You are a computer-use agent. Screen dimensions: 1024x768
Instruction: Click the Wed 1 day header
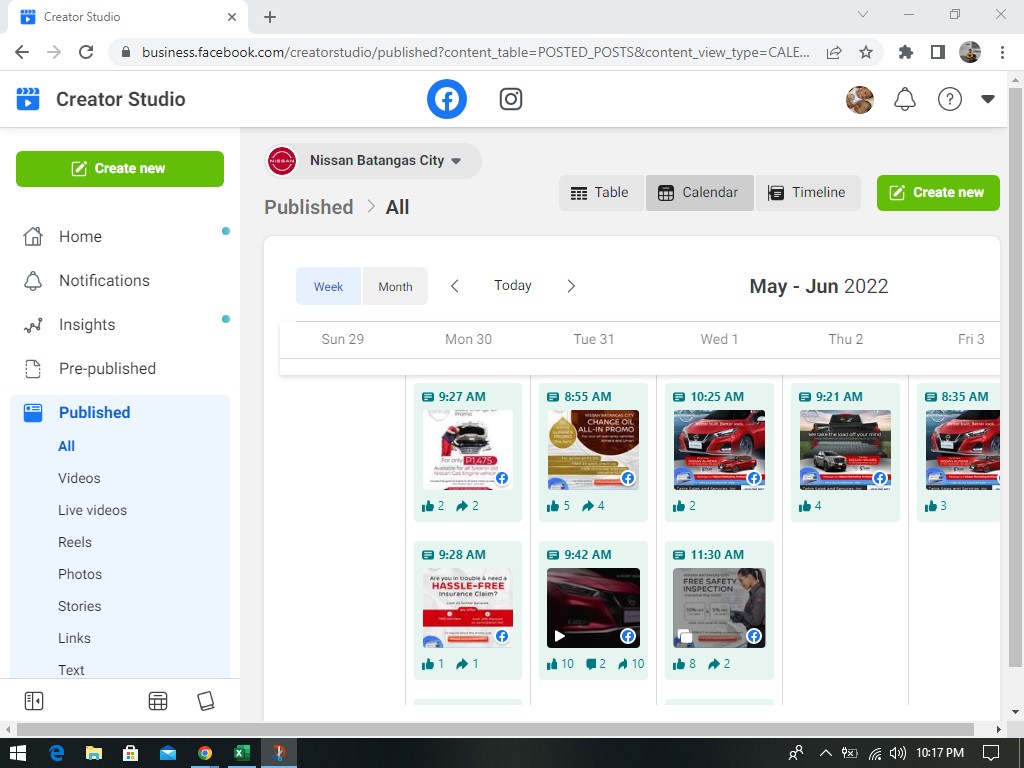coord(719,340)
